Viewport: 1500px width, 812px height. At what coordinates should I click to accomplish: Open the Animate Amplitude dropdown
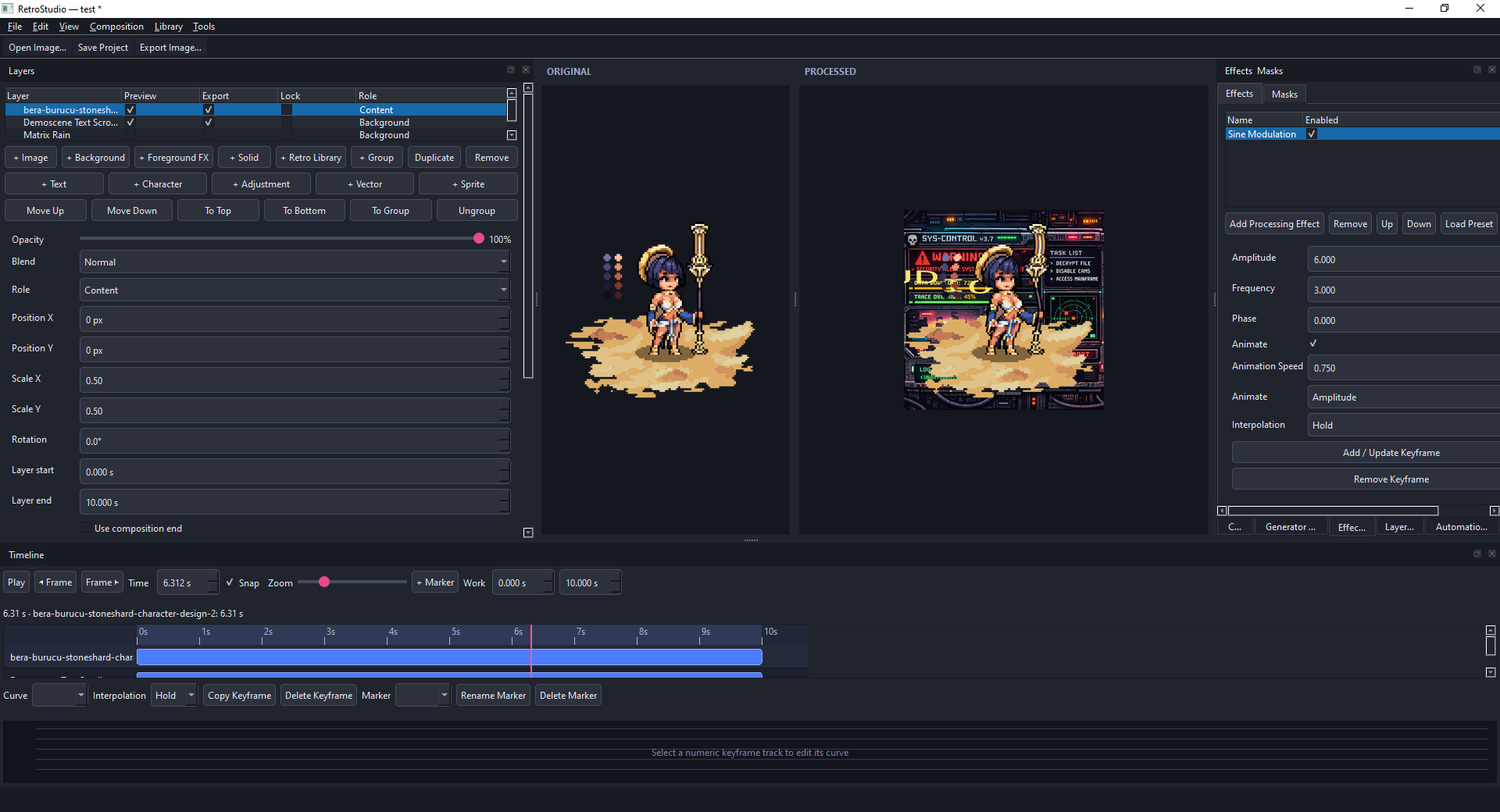point(1403,397)
